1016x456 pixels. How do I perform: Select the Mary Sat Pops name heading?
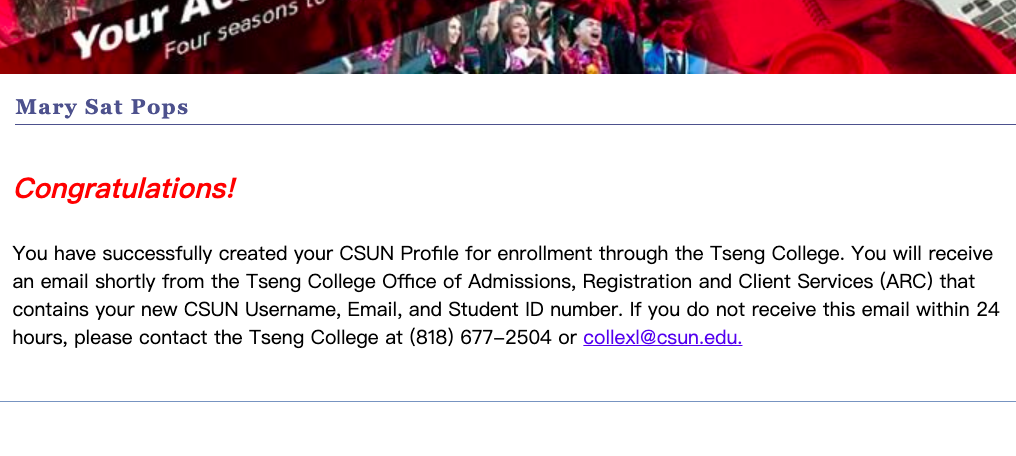click(102, 107)
